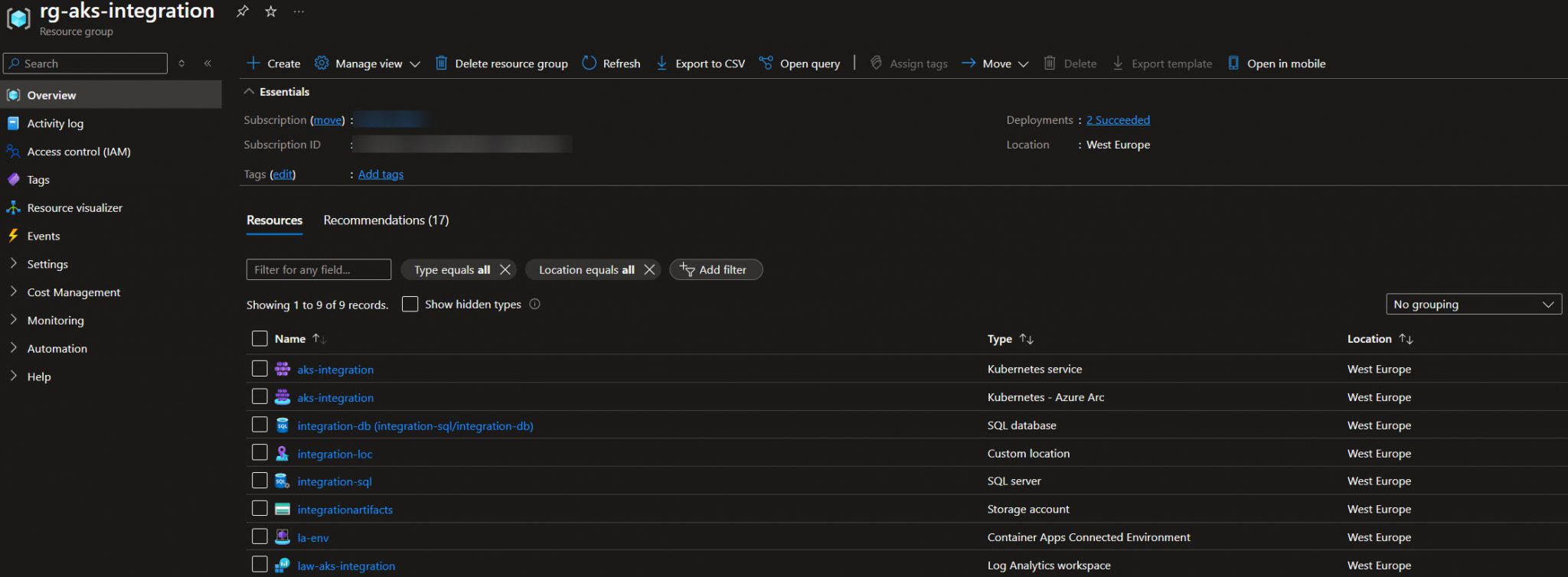Collapse the sidebar menu with double chevron
This screenshot has height=577, width=1568.
coord(207,64)
